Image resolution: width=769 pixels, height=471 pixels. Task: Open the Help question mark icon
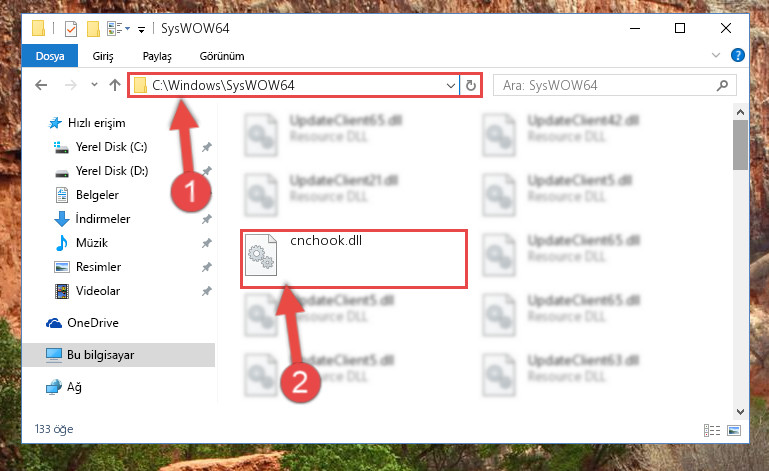pyautogui.click(x=737, y=55)
